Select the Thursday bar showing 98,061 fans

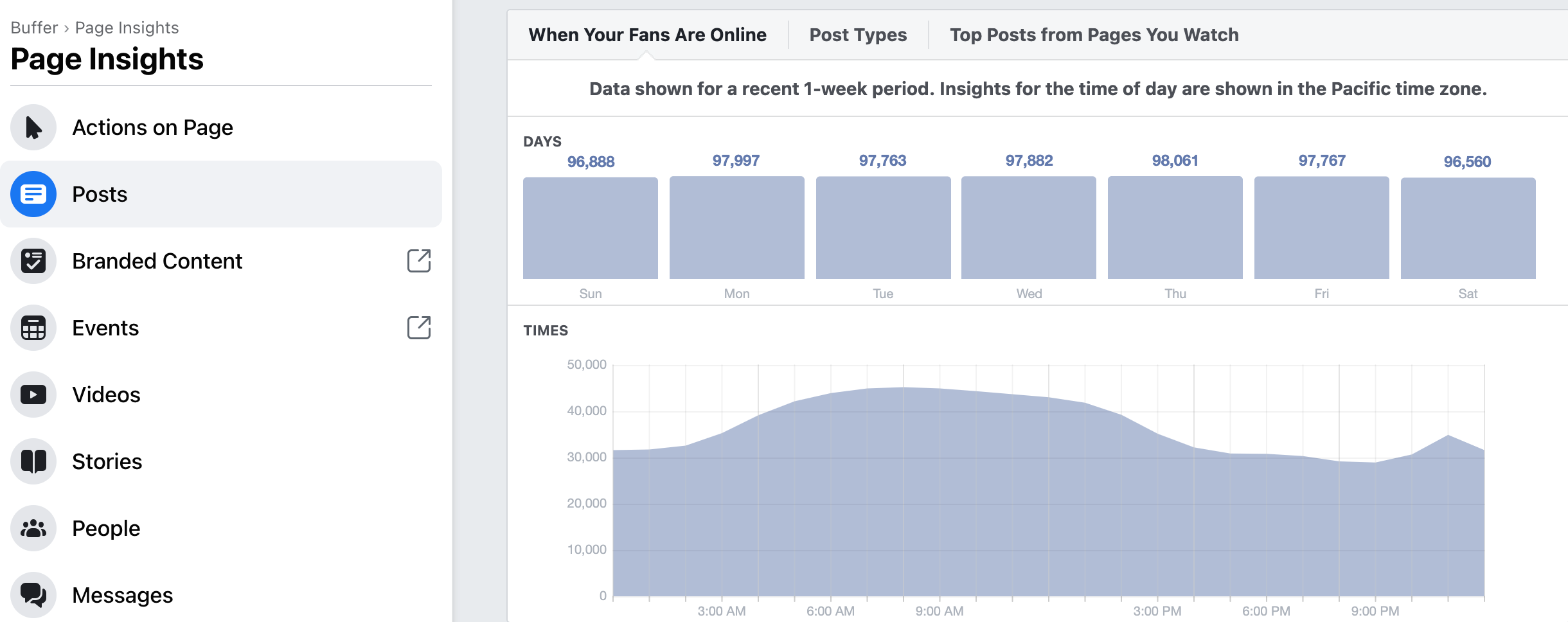coord(1175,228)
